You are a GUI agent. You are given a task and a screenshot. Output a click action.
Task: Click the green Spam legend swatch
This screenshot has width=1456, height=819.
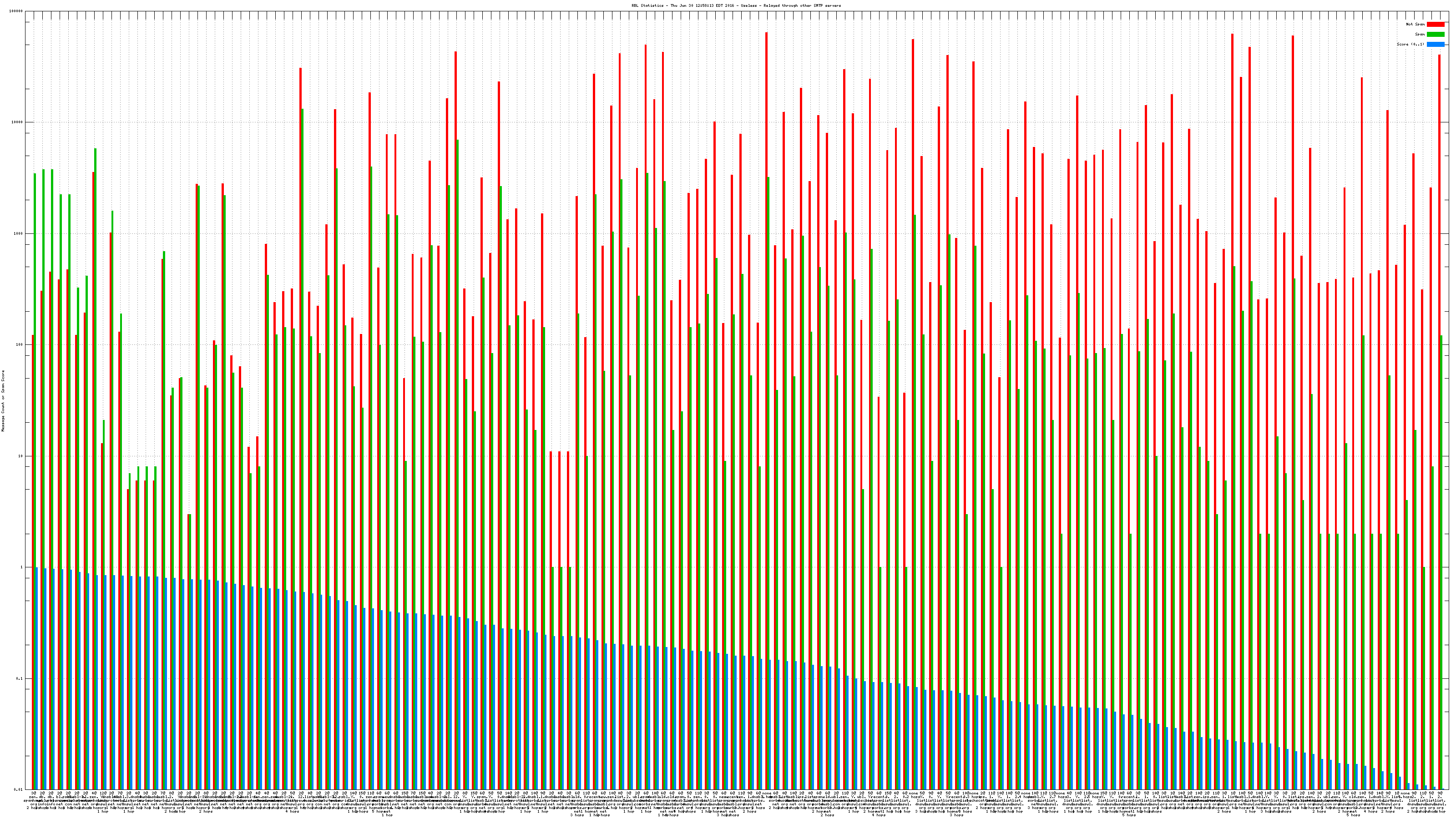click(x=1436, y=35)
